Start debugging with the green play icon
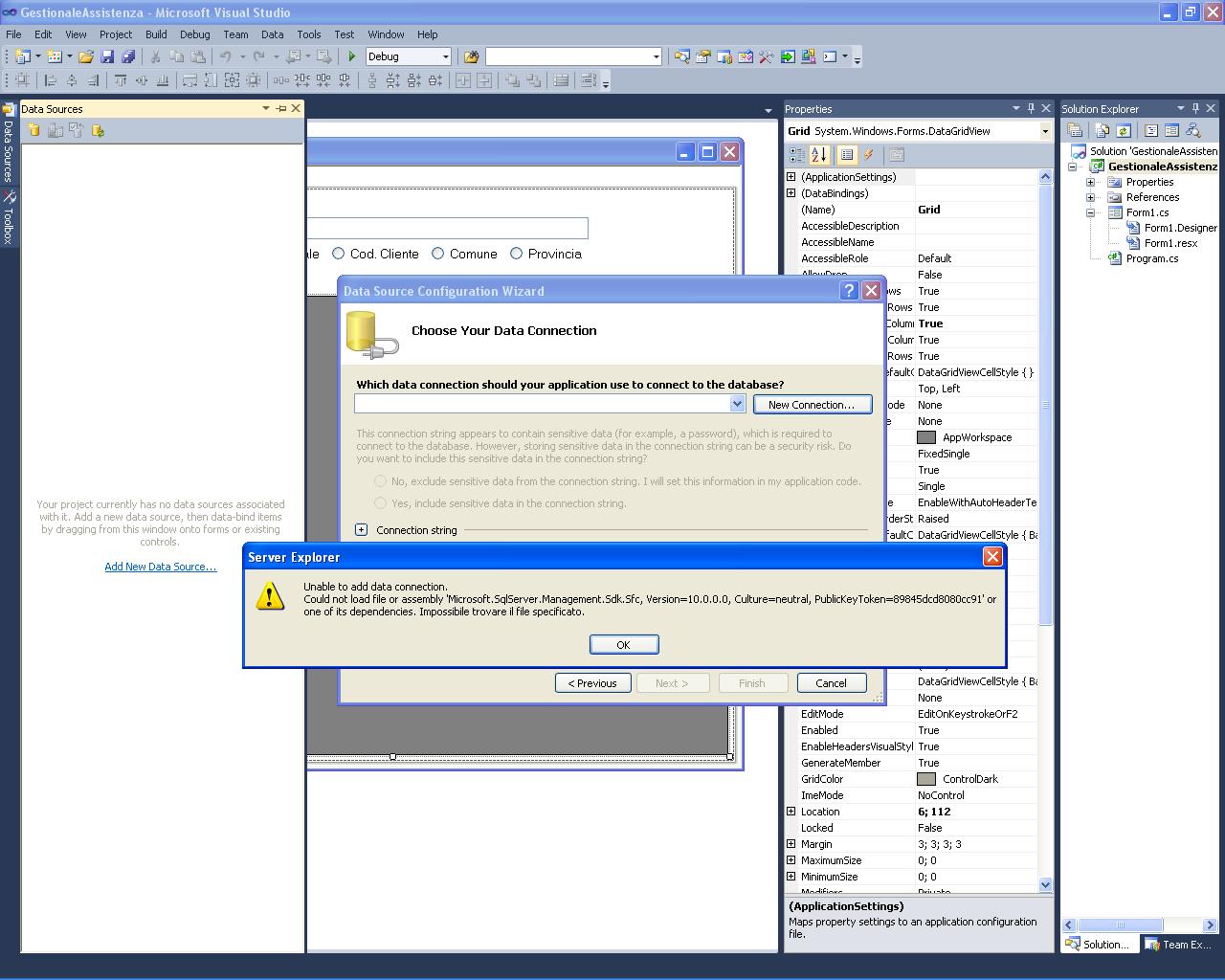The image size is (1225, 980). click(x=352, y=56)
